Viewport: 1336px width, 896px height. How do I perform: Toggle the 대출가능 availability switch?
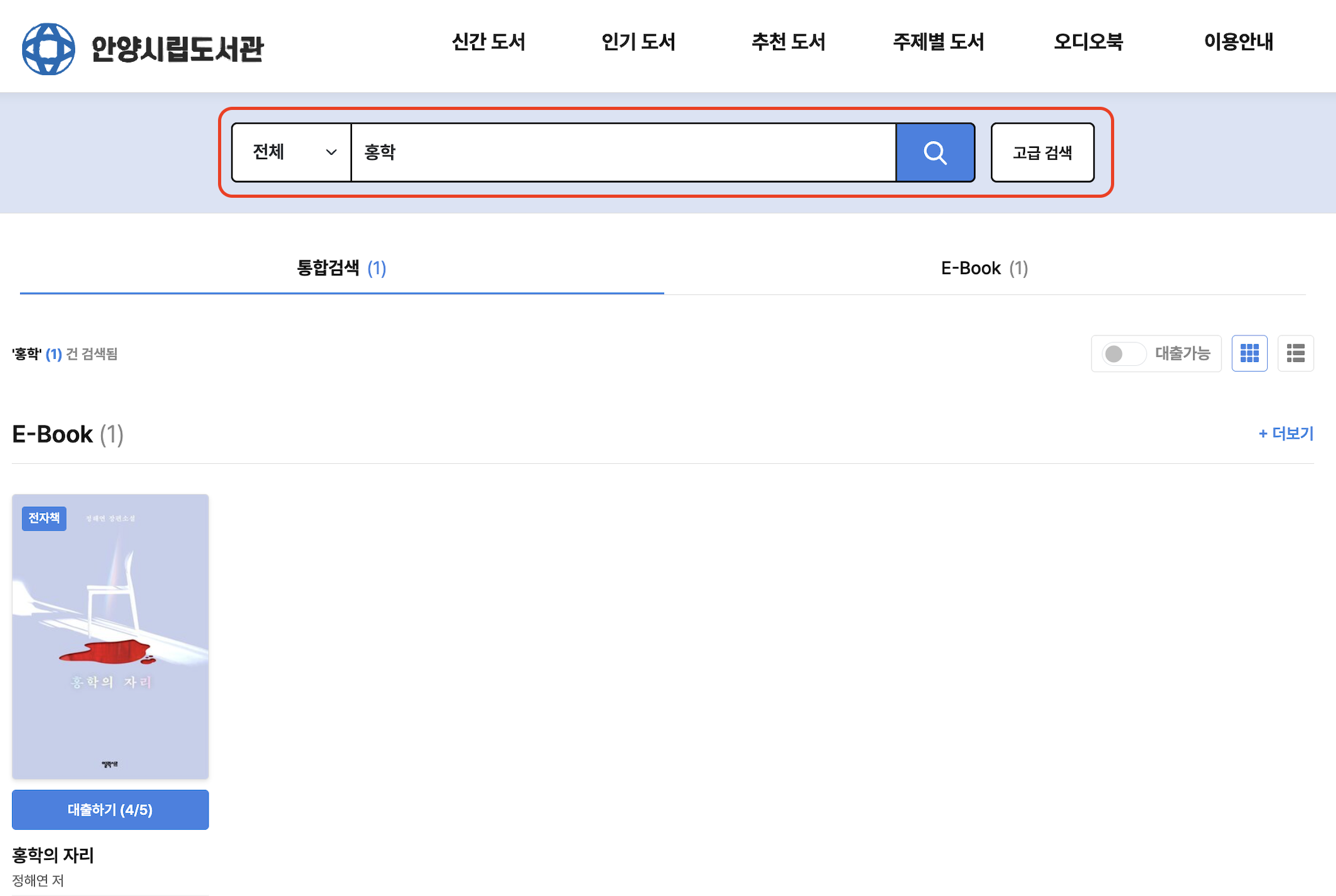point(1123,354)
